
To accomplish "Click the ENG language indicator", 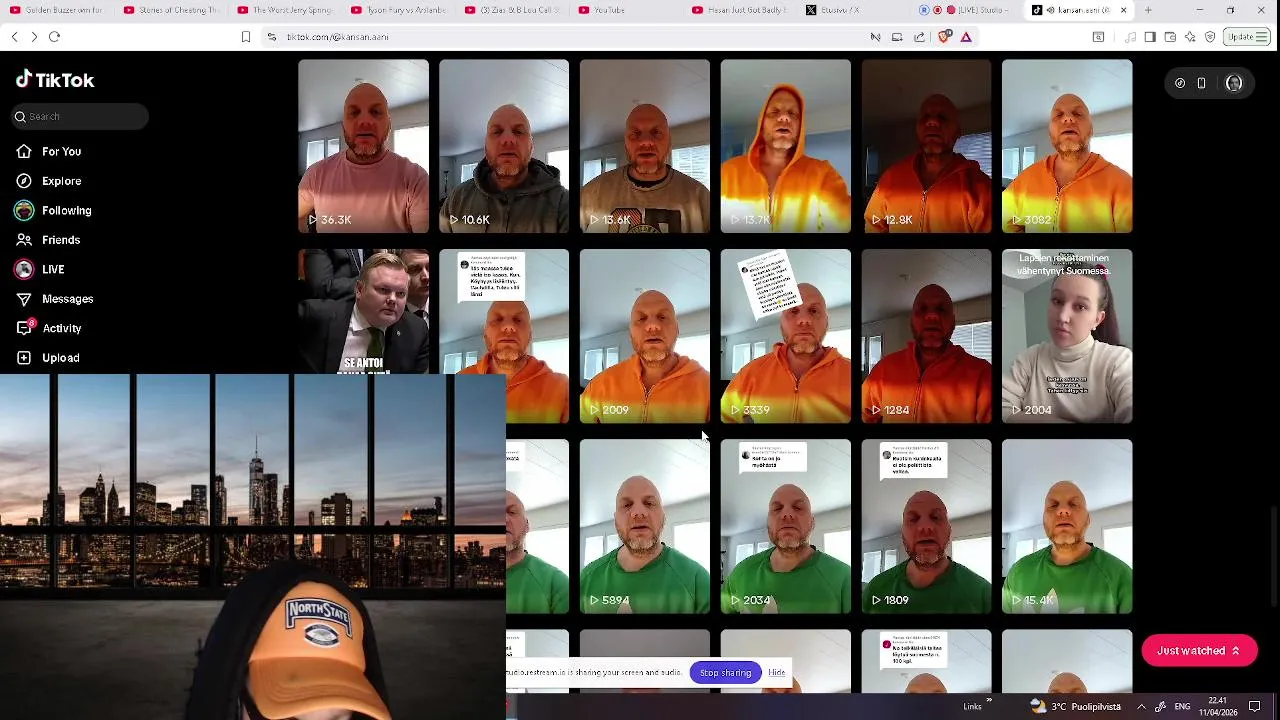I will (1181, 706).
